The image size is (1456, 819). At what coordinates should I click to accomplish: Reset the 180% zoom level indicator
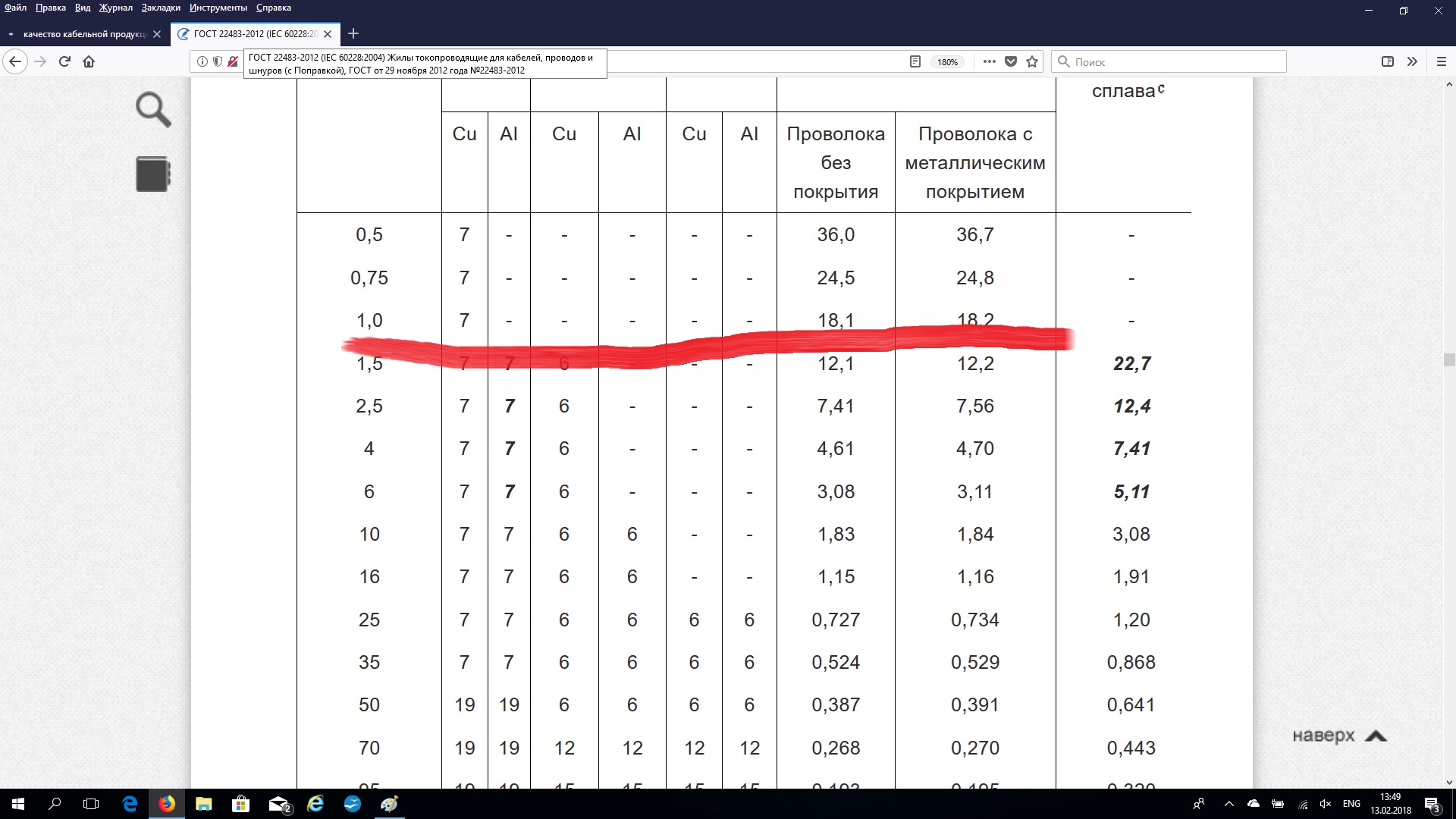tap(947, 62)
